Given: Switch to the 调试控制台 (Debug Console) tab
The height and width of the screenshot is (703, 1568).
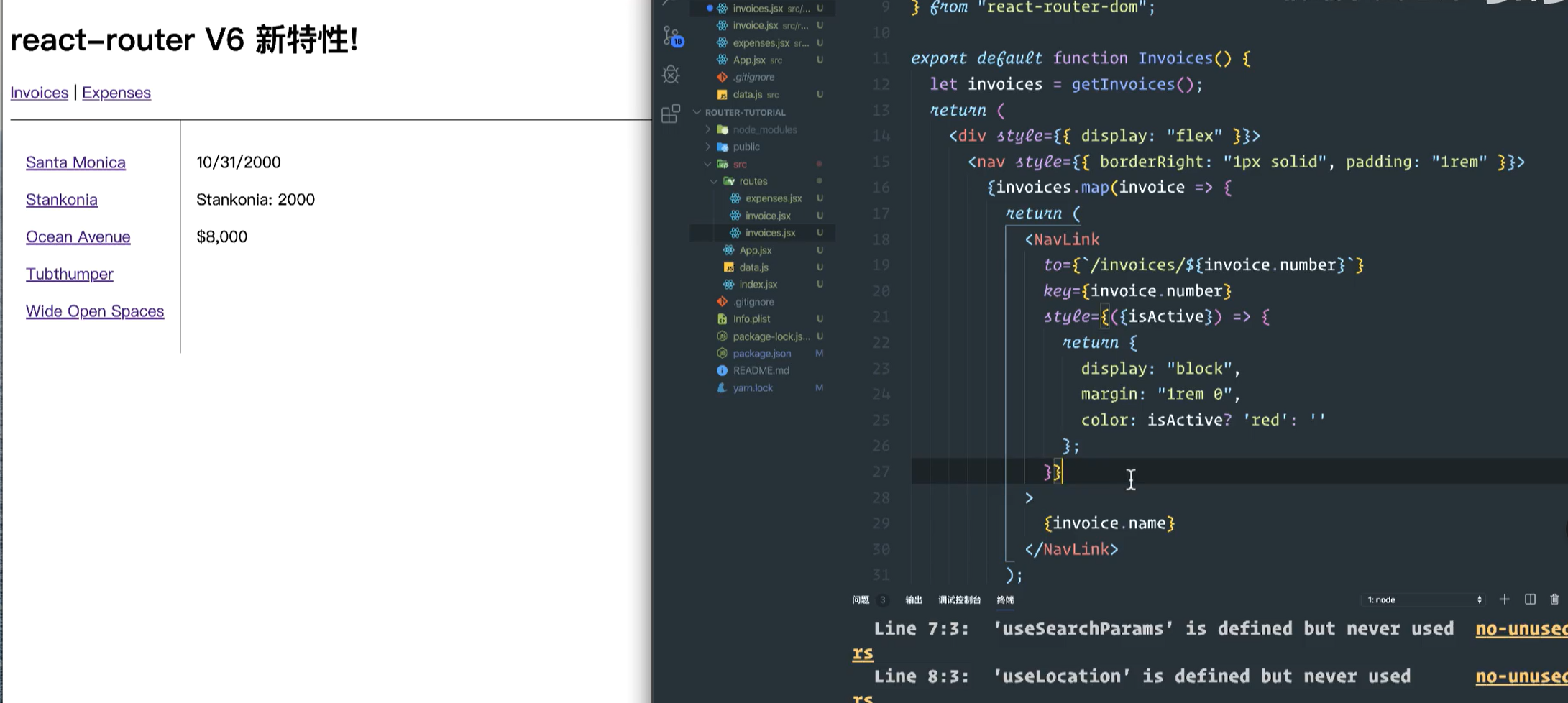Looking at the screenshot, I should (x=959, y=599).
